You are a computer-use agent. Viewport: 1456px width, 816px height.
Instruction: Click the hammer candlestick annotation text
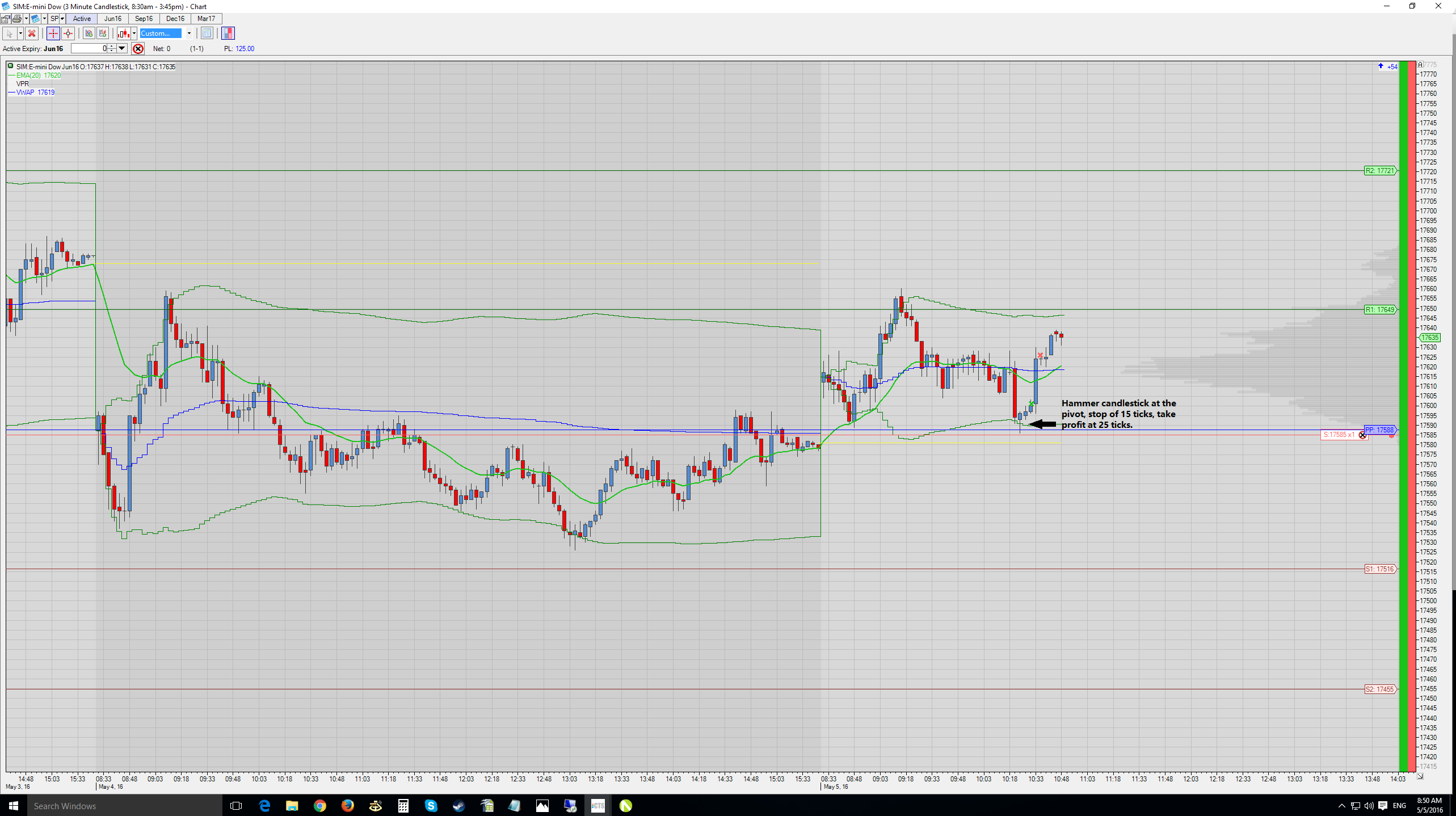pos(1119,414)
